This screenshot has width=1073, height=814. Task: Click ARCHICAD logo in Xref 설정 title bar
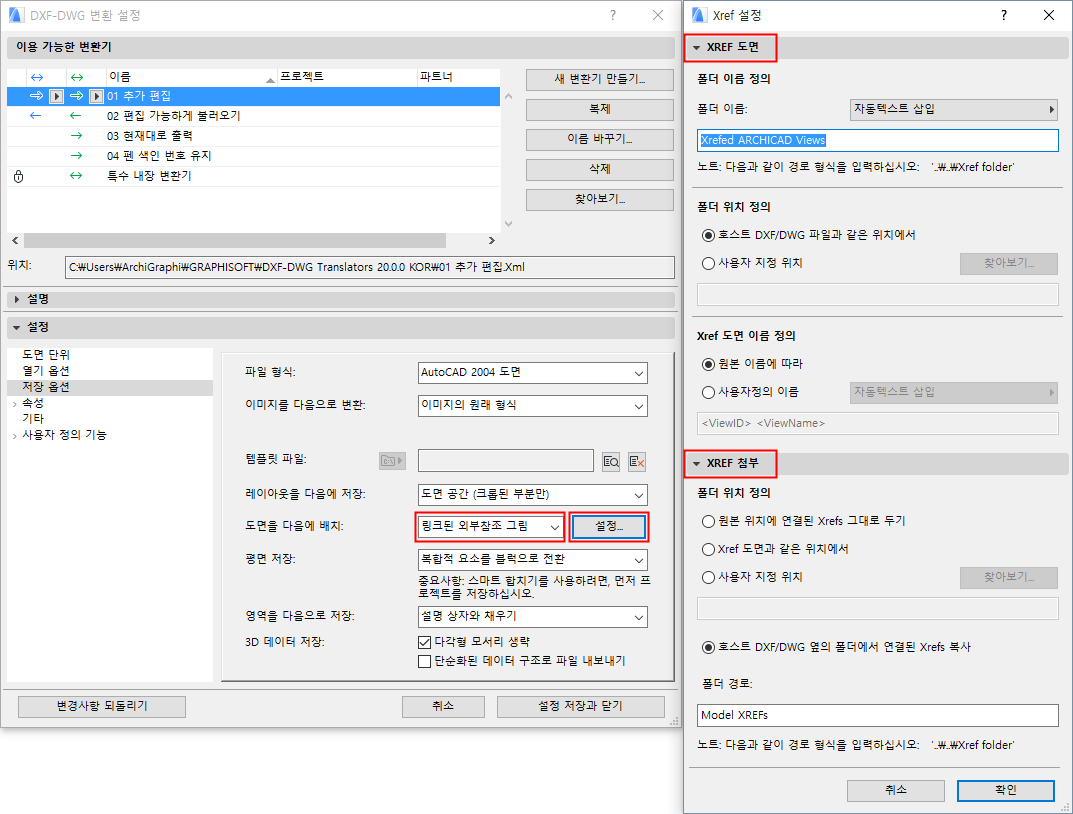click(x=699, y=15)
